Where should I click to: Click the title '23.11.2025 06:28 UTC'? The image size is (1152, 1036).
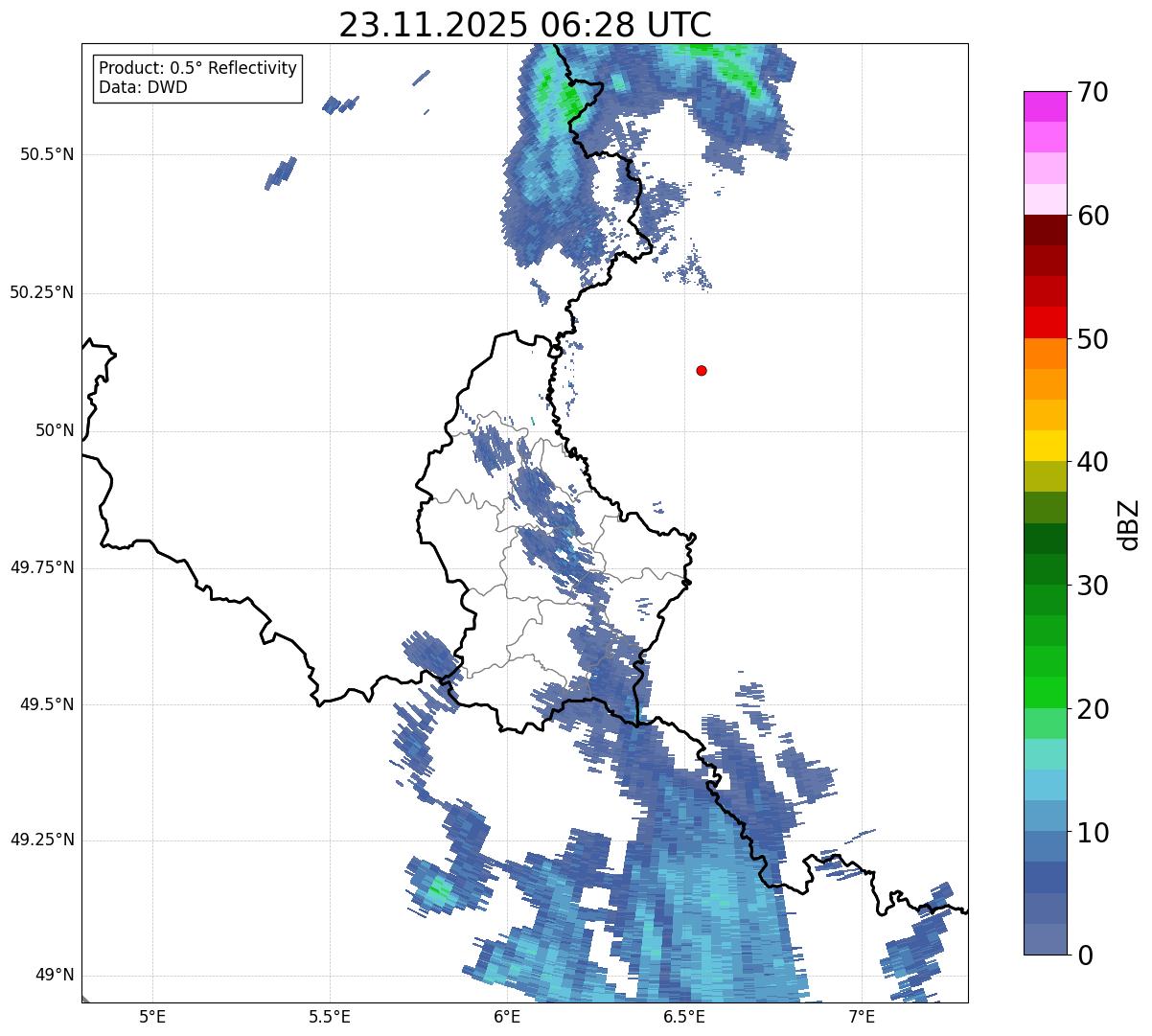coord(525,24)
